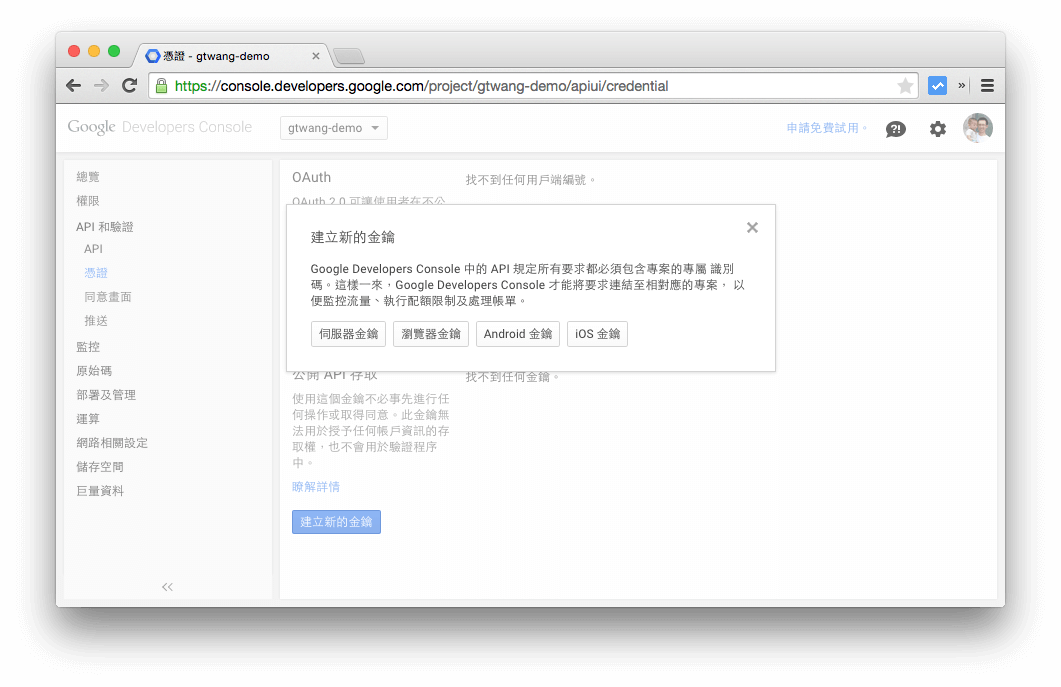1061x687 pixels.
Task: Dismiss the dialog with the × button
Action: [x=752, y=227]
